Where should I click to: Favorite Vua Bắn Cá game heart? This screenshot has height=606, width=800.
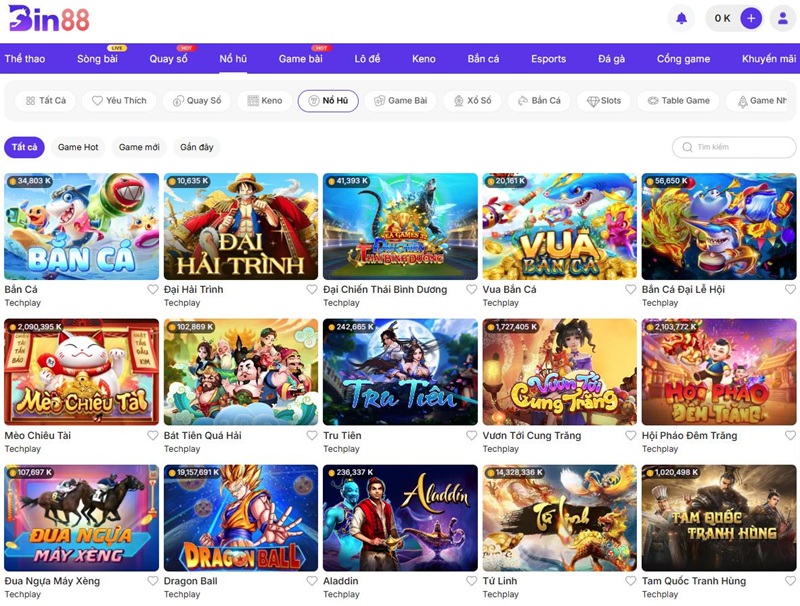coord(631,289)
